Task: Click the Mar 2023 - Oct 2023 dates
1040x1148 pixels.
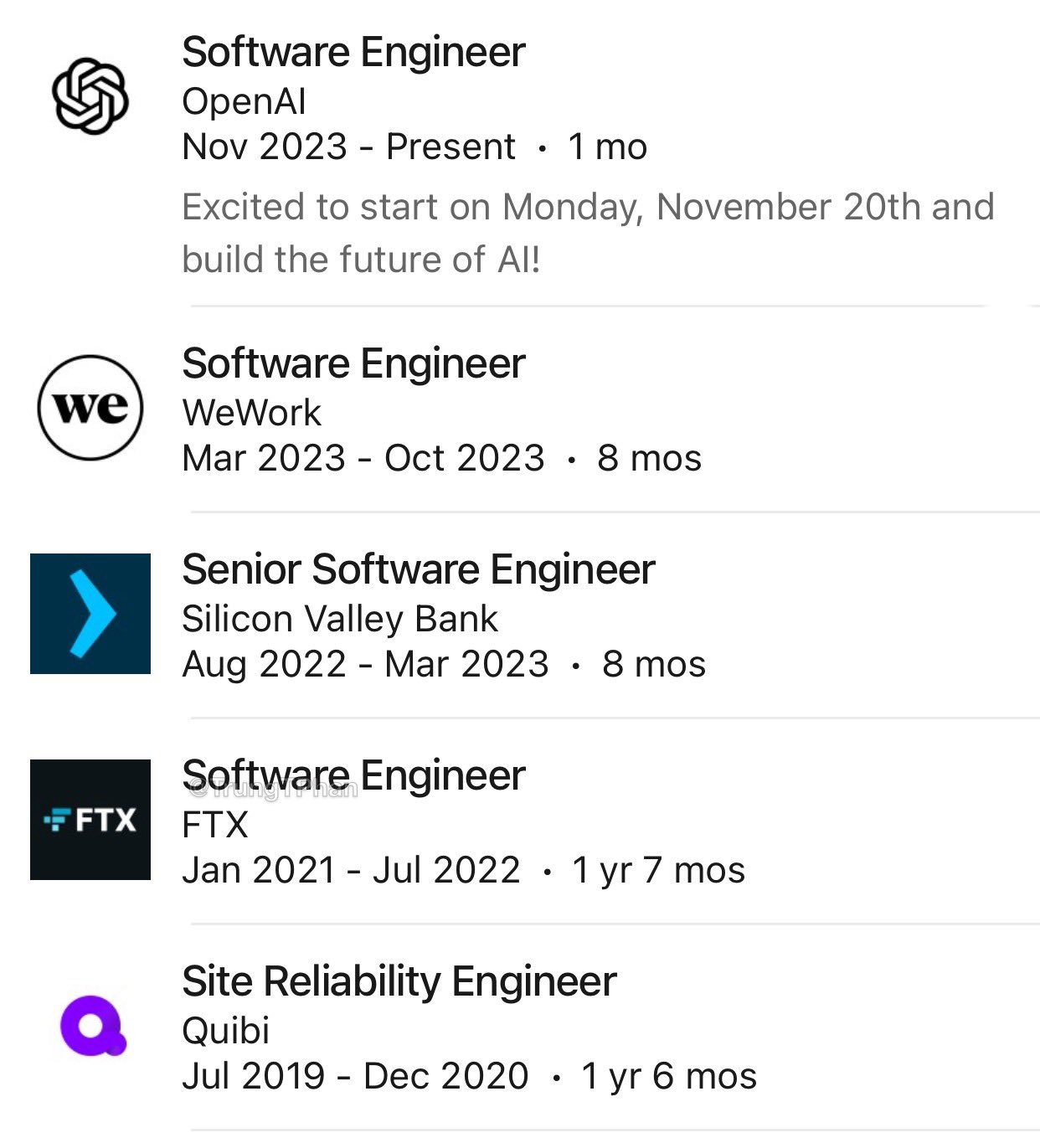Action: tap(363, 458)
